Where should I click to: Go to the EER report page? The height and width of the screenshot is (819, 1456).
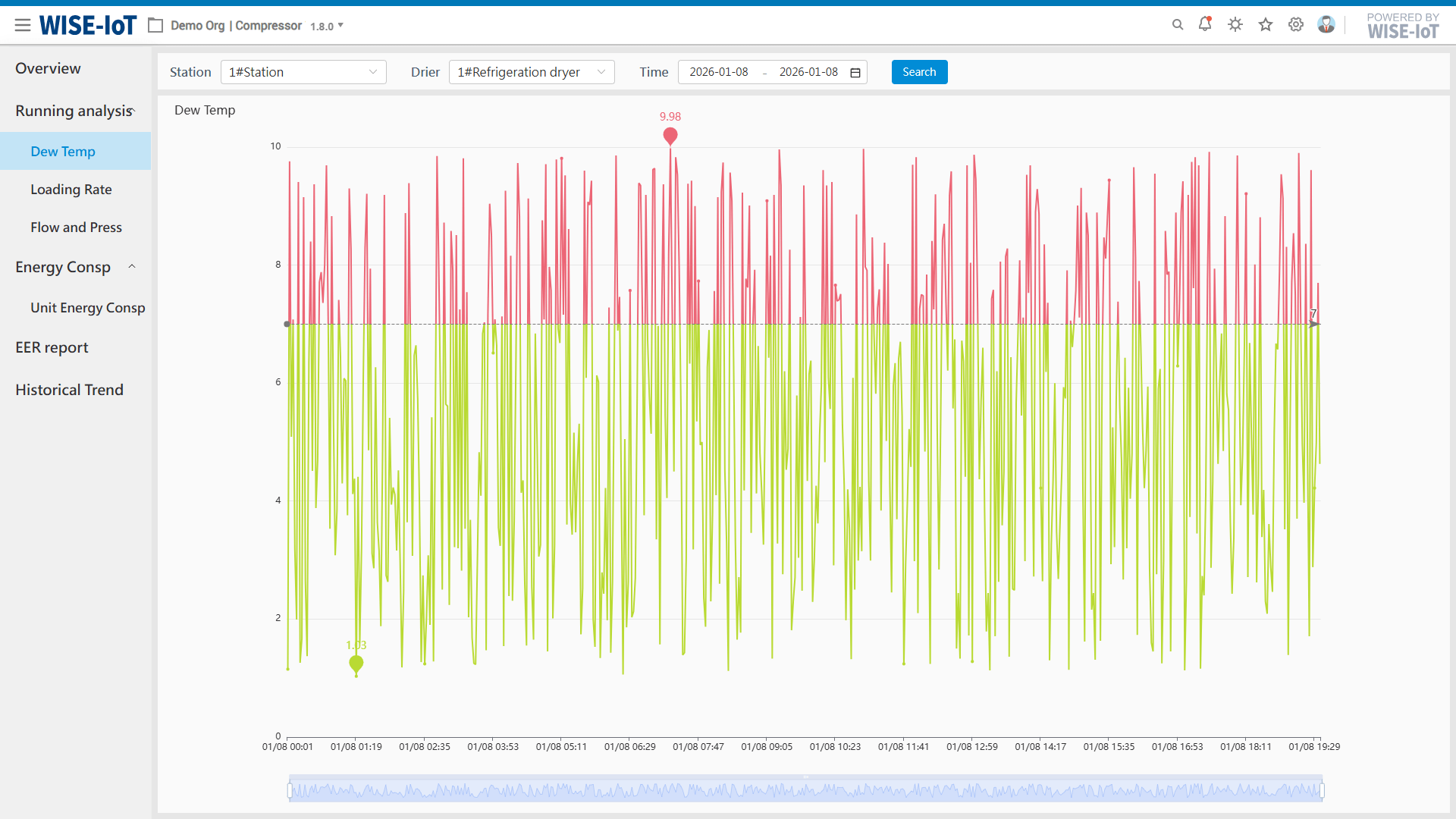click(x=52, y=347)
